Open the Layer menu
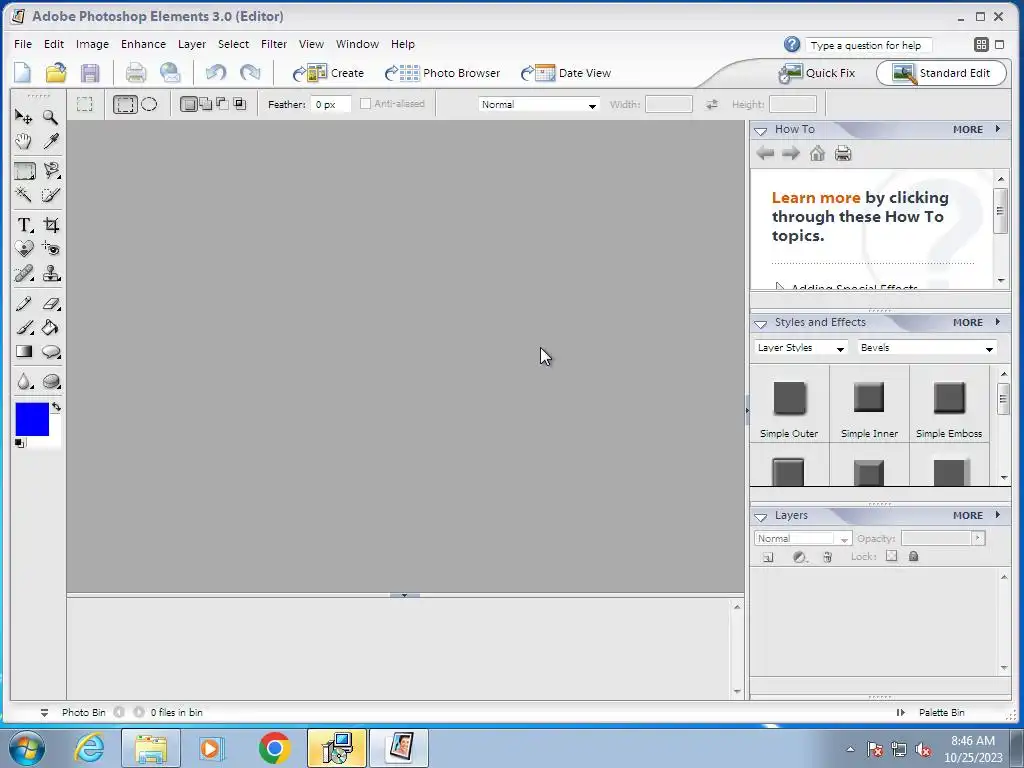This screenshot has width=1024, height=768. (x=192, y=44)
